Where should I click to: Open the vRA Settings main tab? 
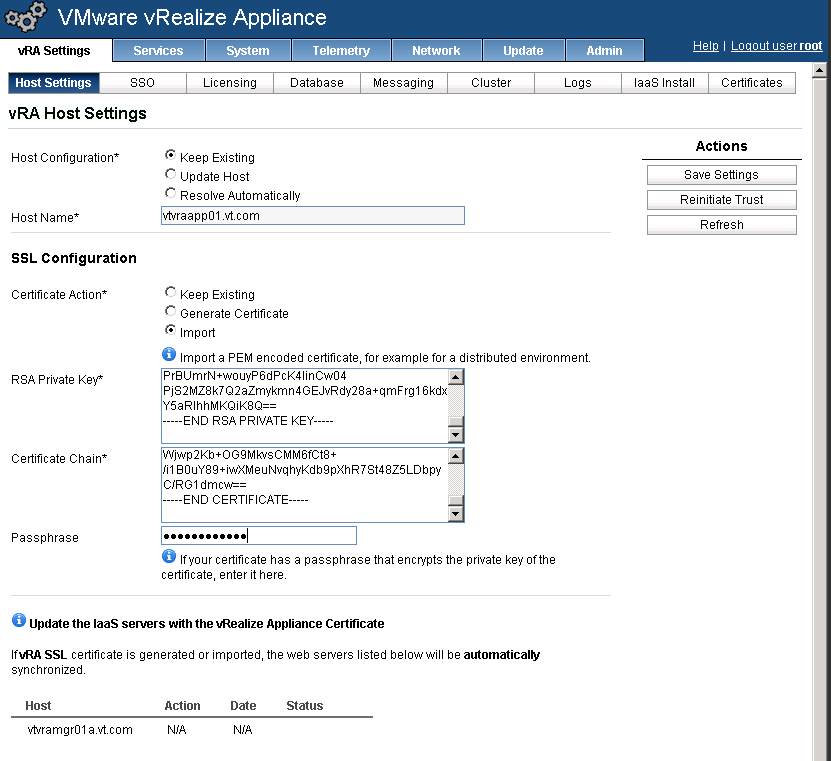coord(55,50)
